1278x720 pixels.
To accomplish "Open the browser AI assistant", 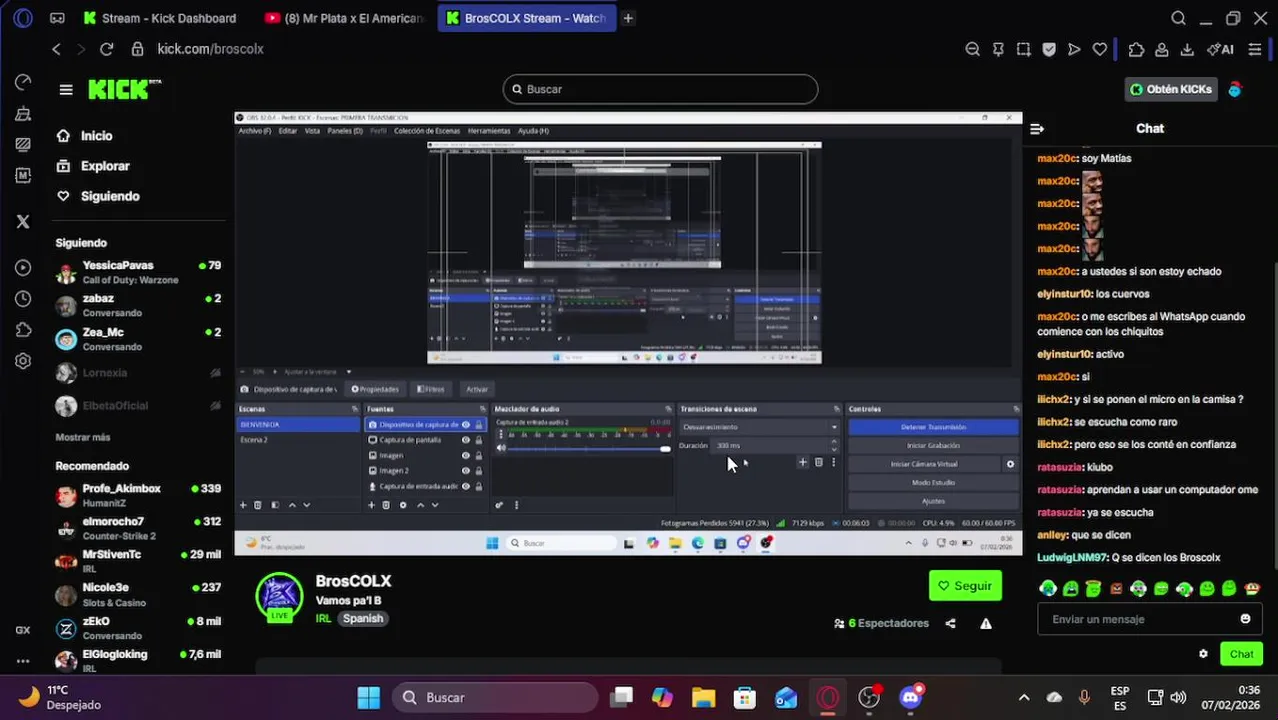I will (x=1220, y=49).
